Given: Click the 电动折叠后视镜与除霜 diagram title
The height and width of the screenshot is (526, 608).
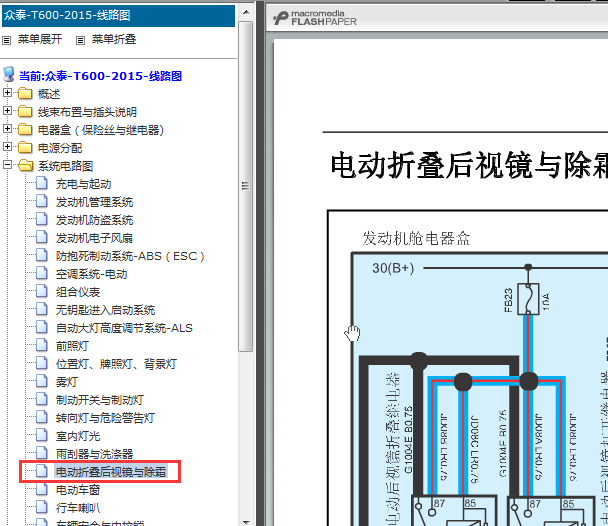Looking at the screenshot, I should click(x=469, y=166).
